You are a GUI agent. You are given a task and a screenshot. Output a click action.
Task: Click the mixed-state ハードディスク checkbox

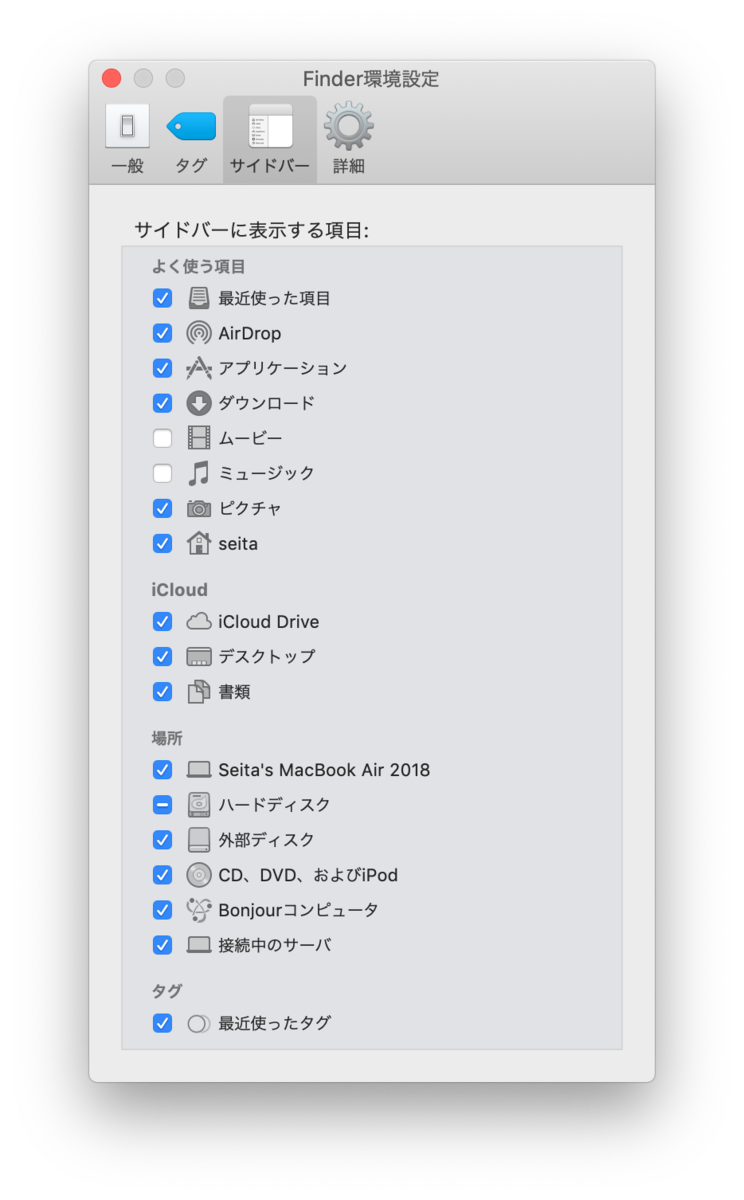point(162,804)
